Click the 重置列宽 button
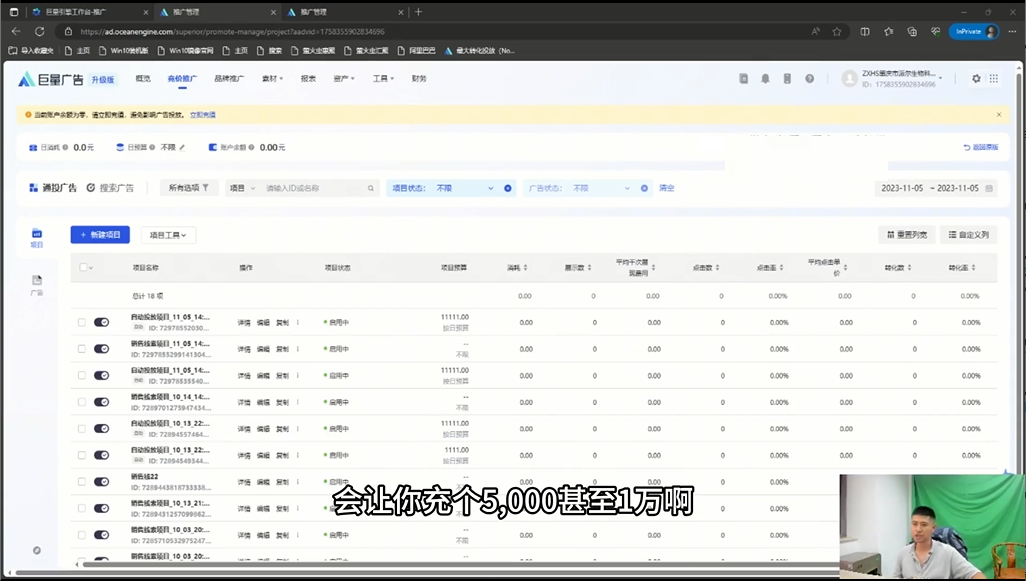This screenshot has height=581, width=1026. pos(907,235)
